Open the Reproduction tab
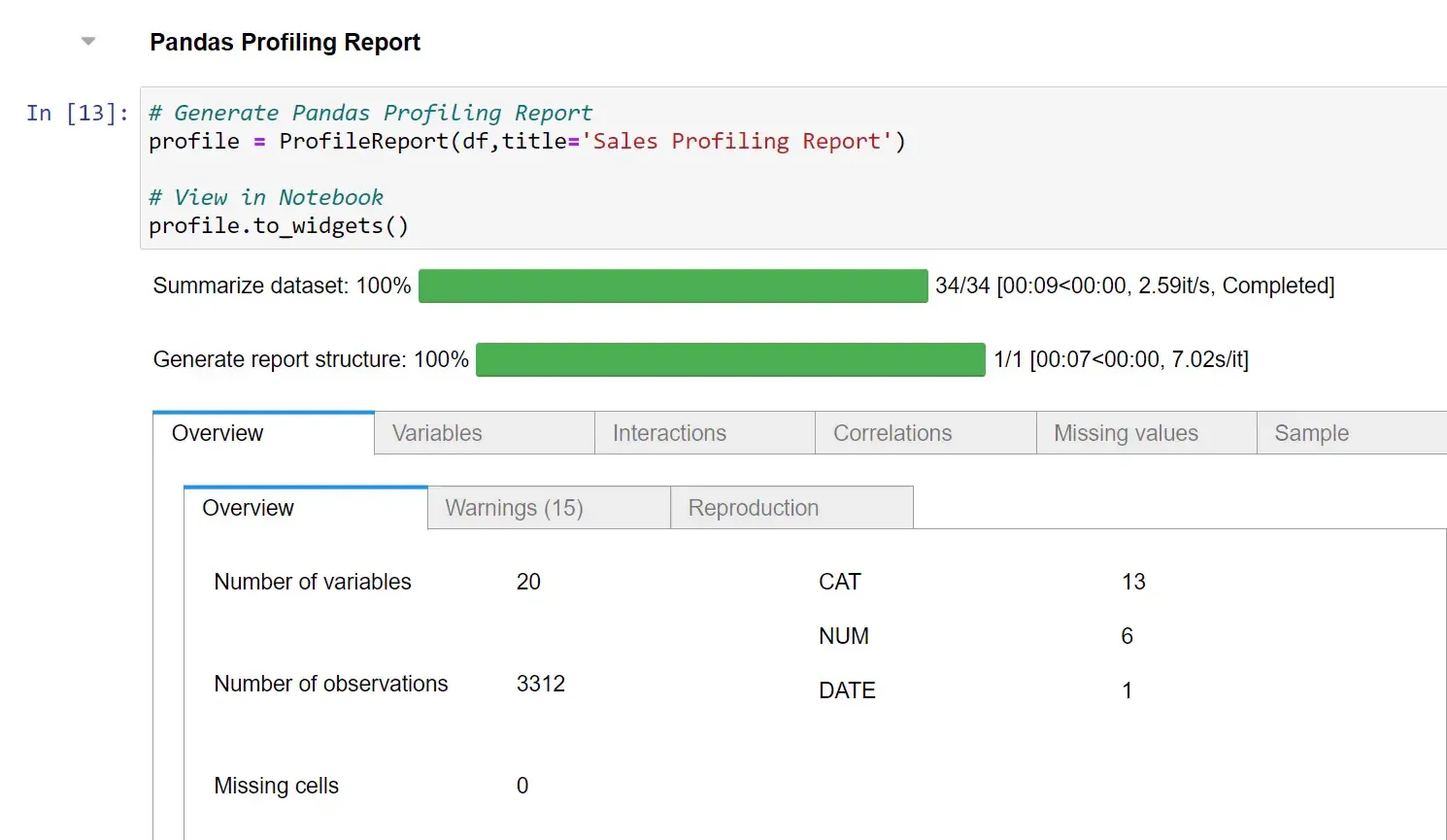This screenshot has width=1447, height=840. pyautogui.click(x=753, y=507)
